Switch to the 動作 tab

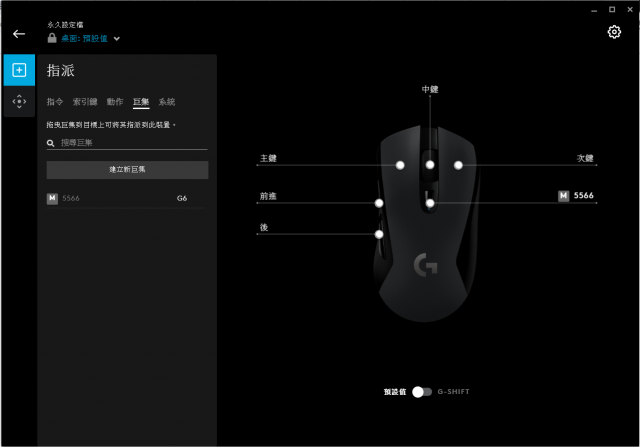tap(115, 102)
